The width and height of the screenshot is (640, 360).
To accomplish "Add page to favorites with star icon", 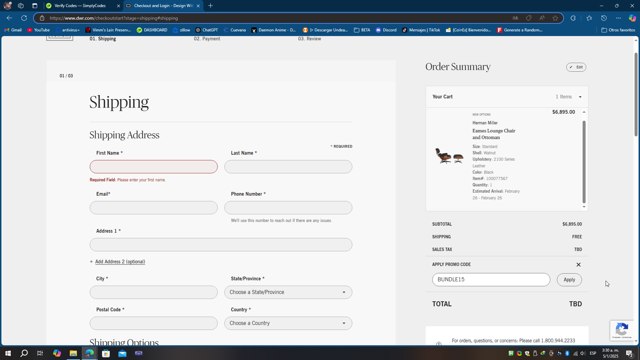I will coord(555,18).
